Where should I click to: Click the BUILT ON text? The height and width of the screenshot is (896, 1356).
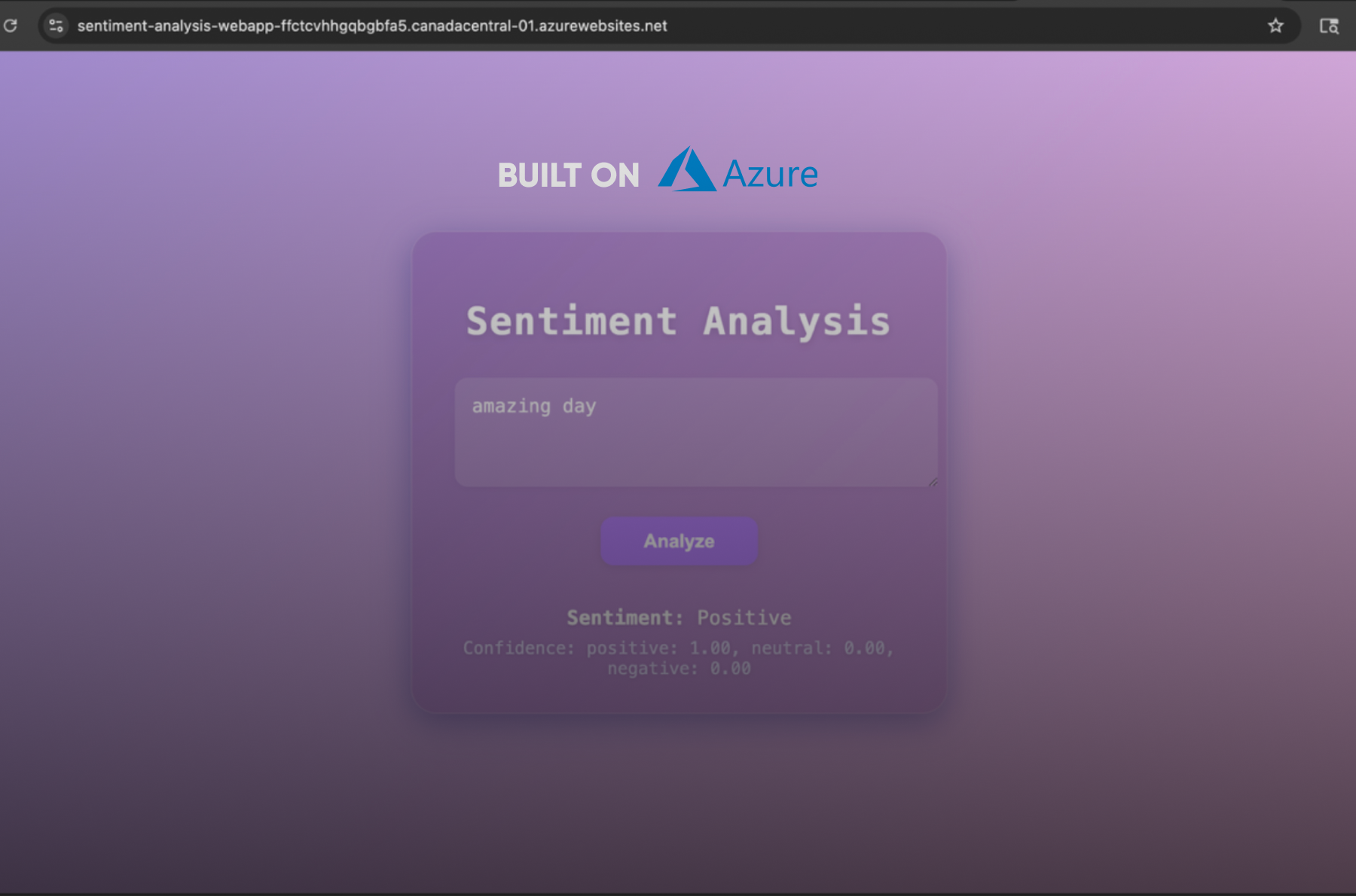point(568,175)
